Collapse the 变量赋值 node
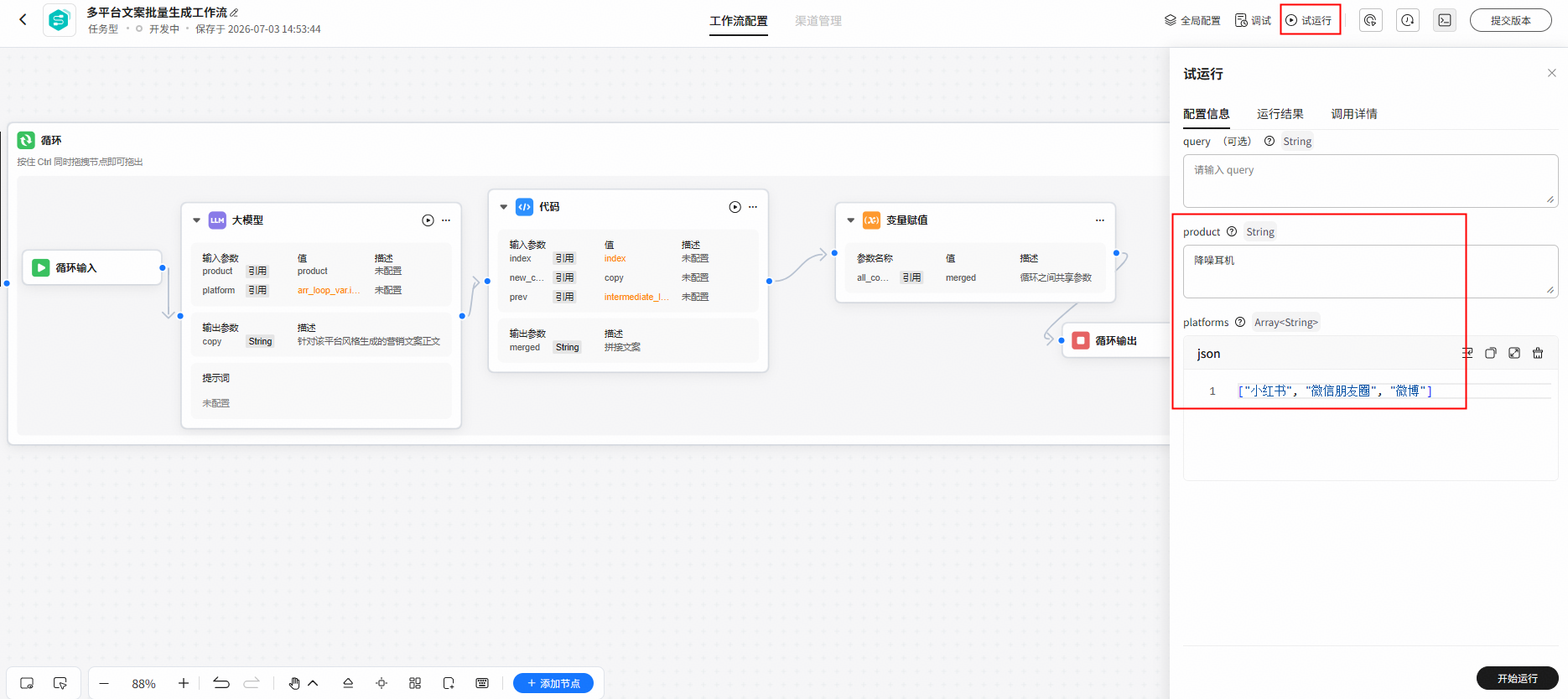Image resolution: width=1568 pixels, height=699 pixels. [850, 220]
